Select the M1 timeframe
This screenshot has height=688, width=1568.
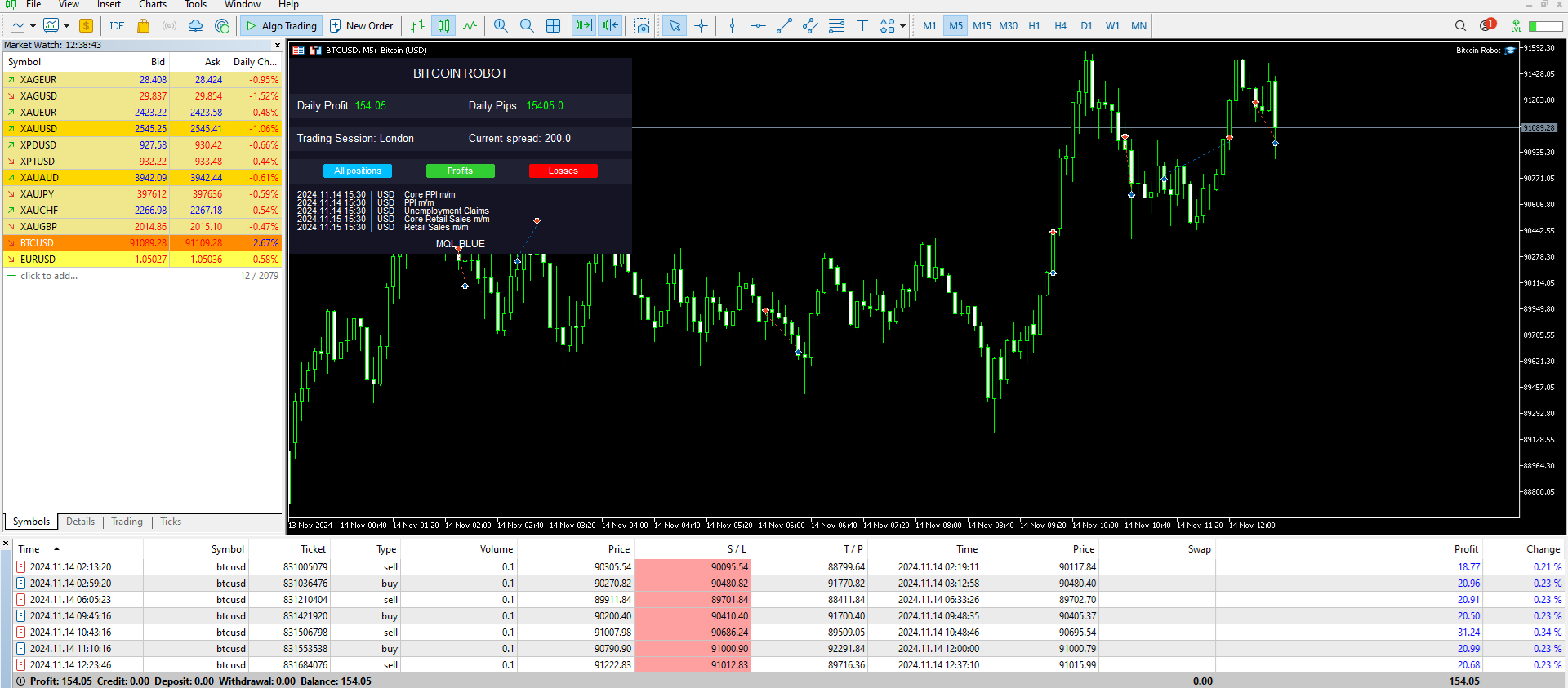coord(929,26)
